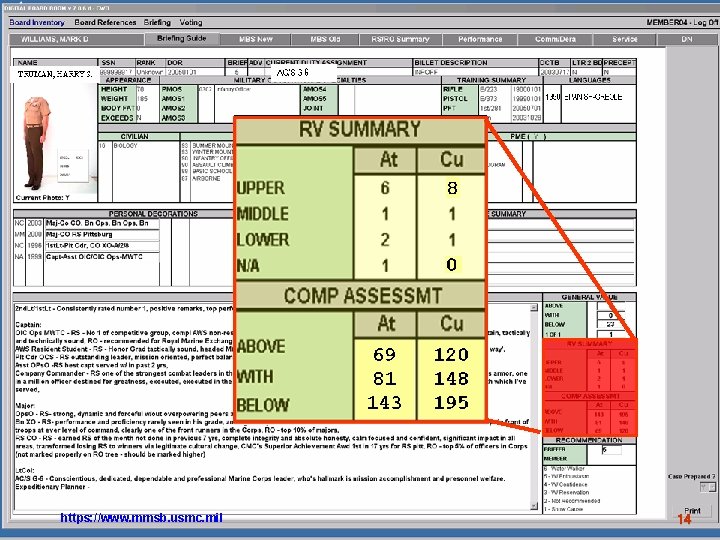The width and height of the screenshot is (720, 540).
Task: Select row Maj-CO RS Pittsburg
Action: pos(102,234)
